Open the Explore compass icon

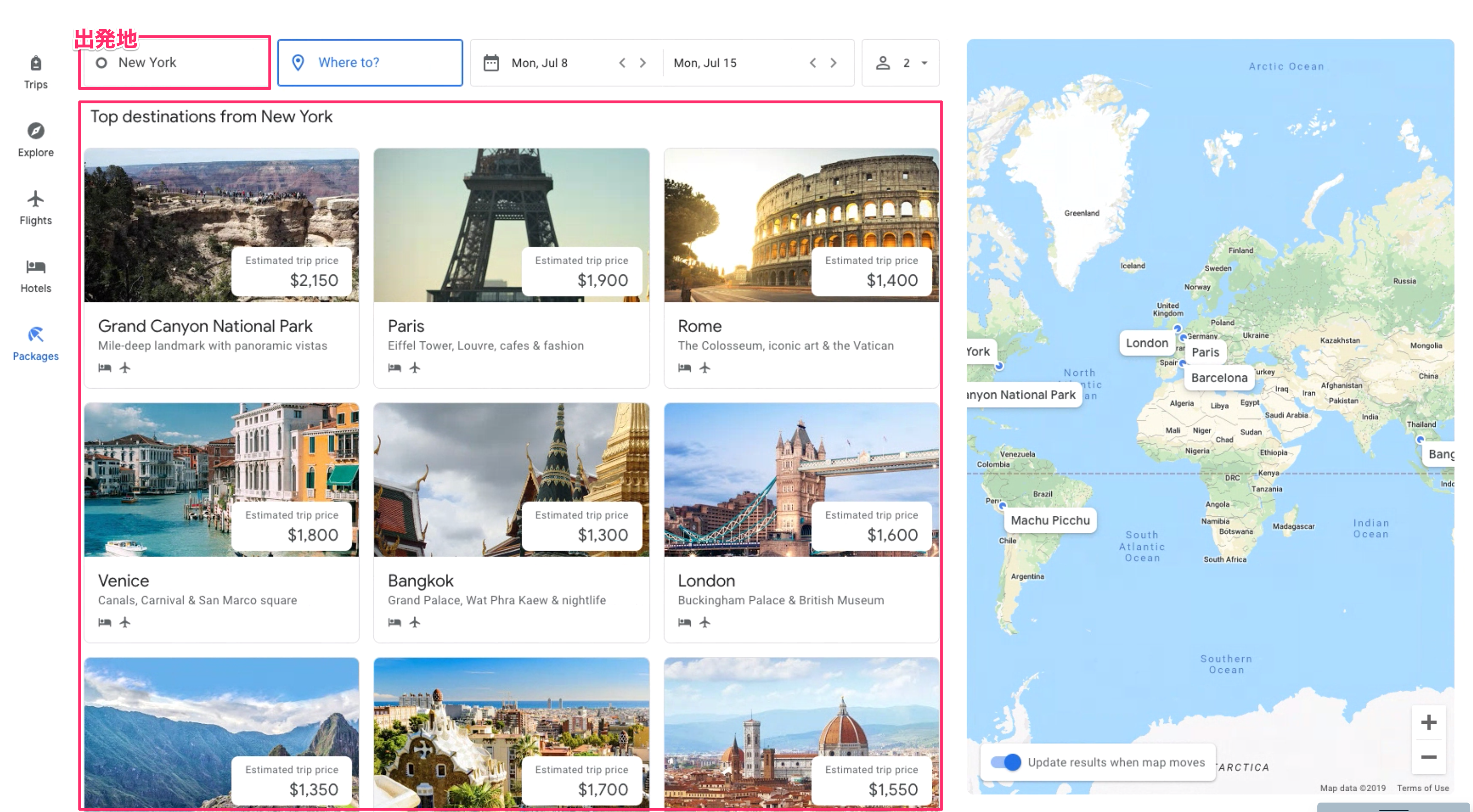point(35,131)
